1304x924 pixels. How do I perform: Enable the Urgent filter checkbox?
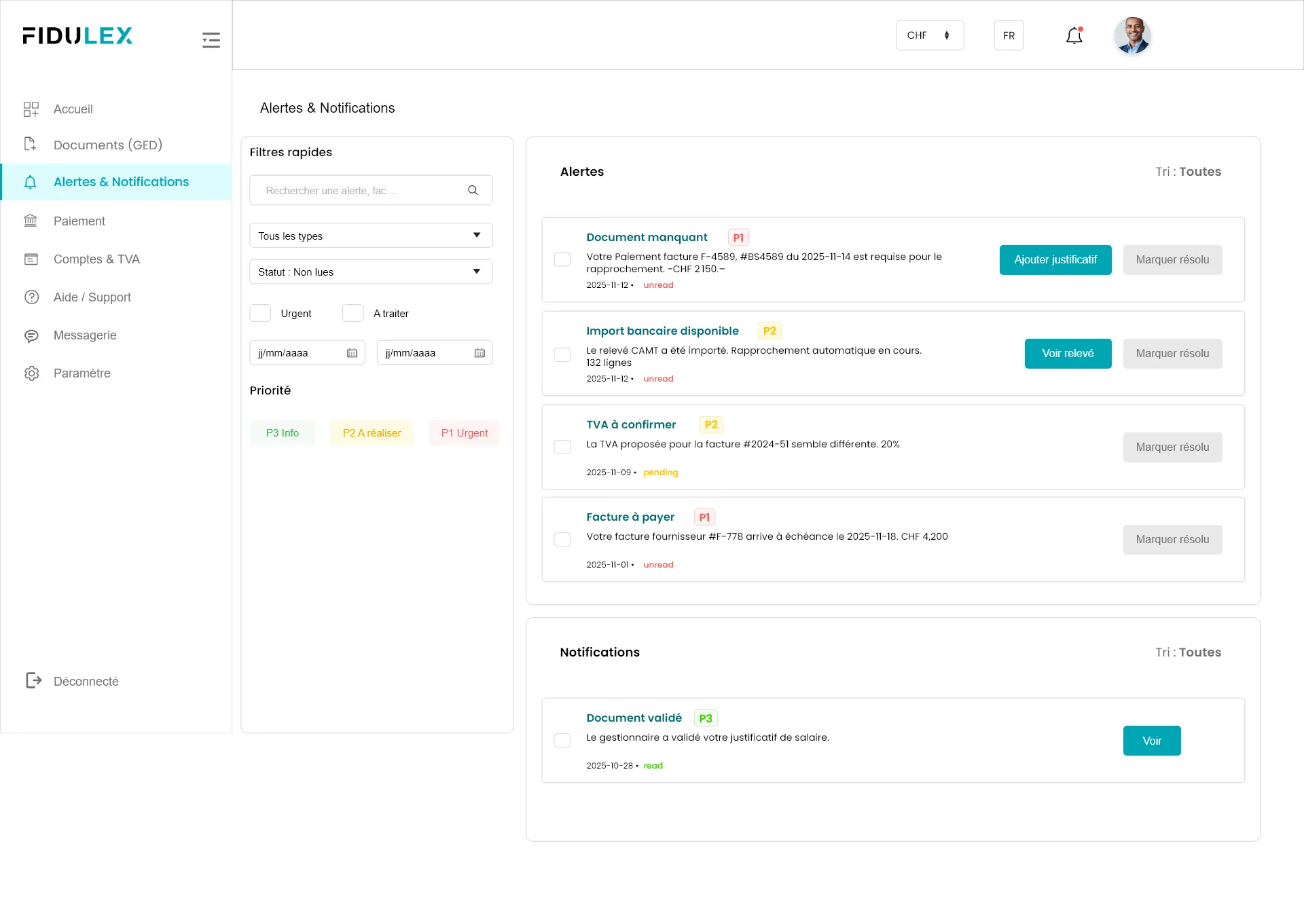pyautogui.click(x=260, y=313)
